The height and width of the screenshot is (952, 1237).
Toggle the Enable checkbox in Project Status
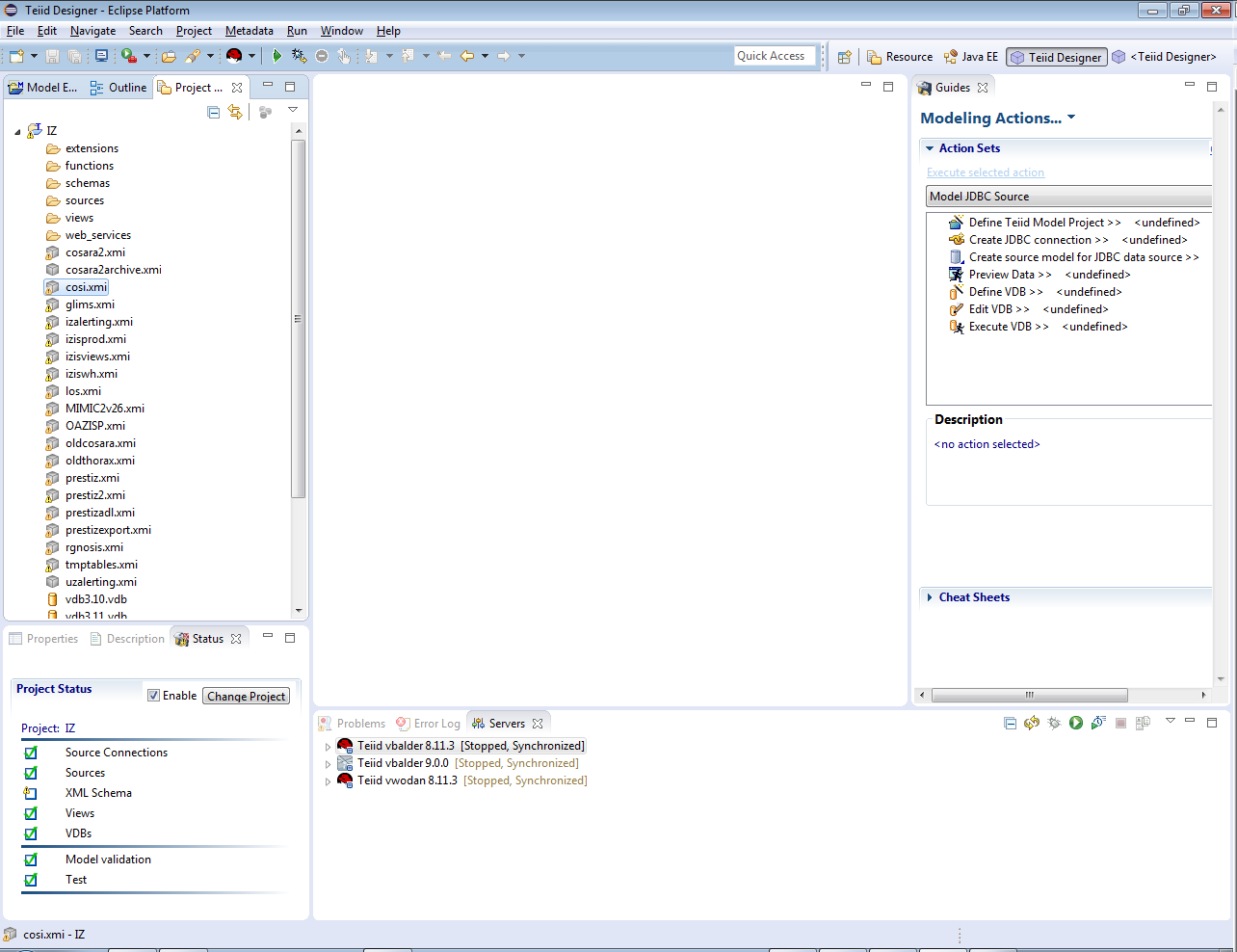(x=153, y=696)
